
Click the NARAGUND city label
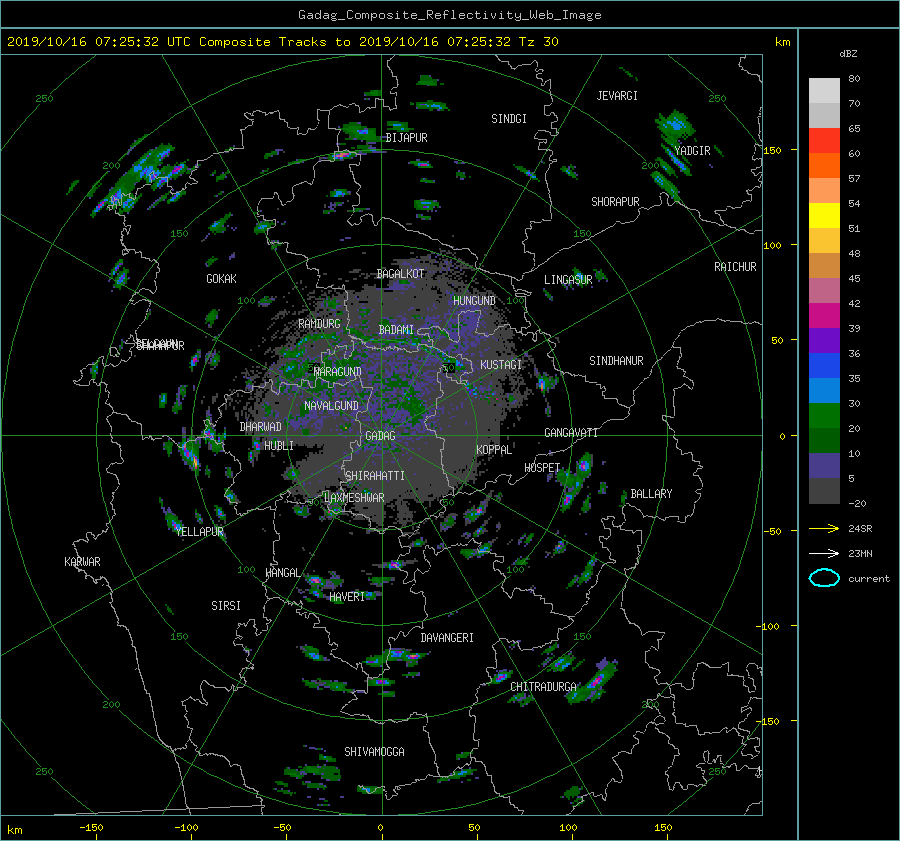pyautogui.click(x=338, y=372)
